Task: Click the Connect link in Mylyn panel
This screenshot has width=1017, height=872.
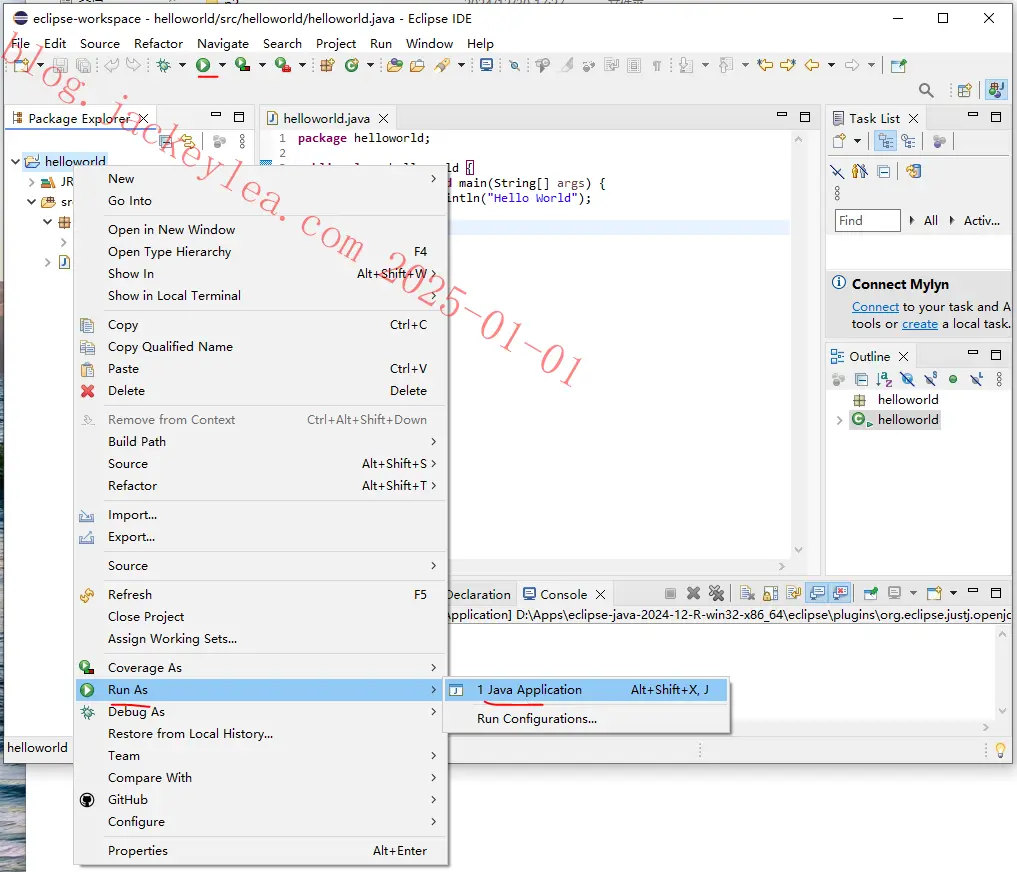Action: 875,307
